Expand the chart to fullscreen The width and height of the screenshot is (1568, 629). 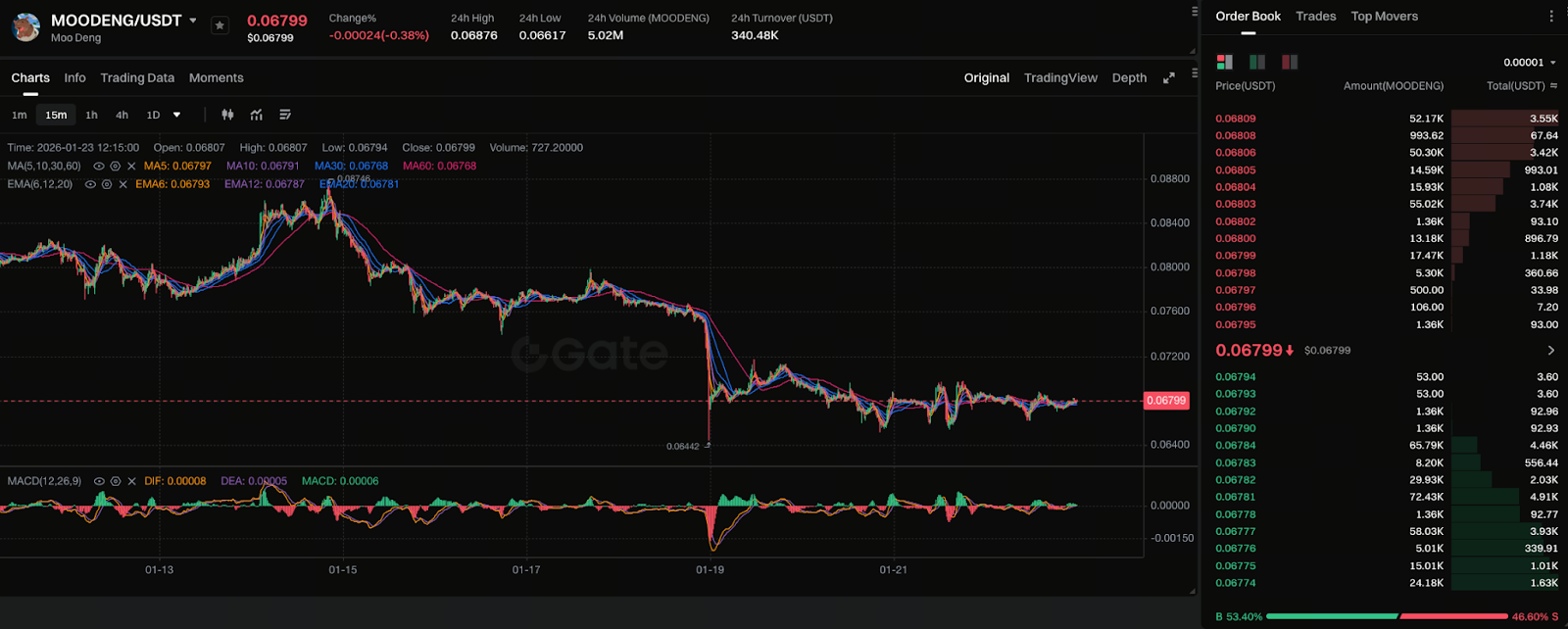[x=1168, y=78]
